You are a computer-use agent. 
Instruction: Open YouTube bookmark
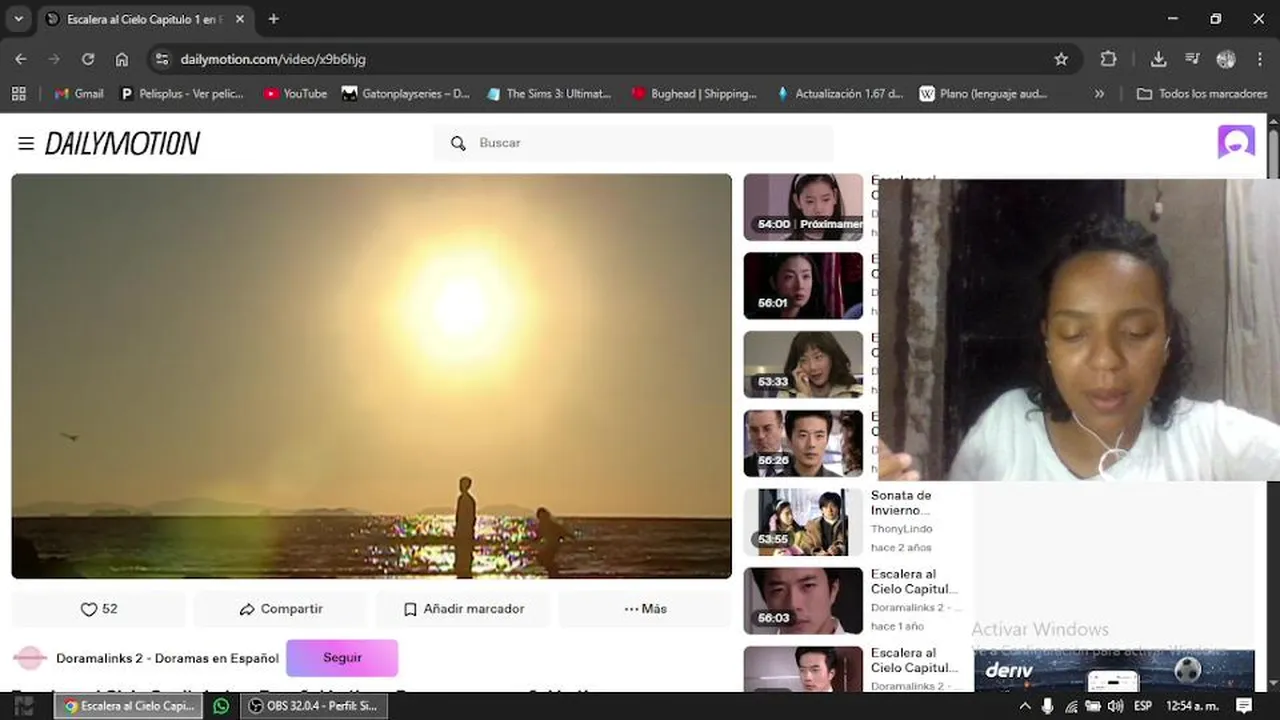click(x=295, y=93)
